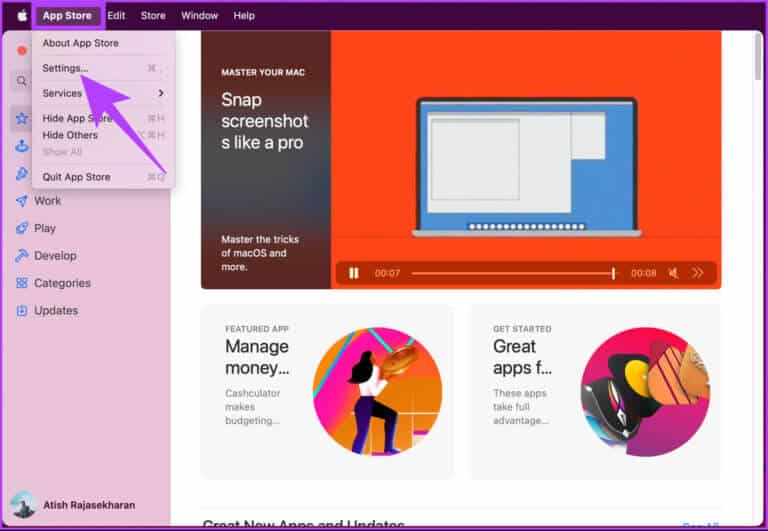Choose Quit App Store
The width and height of the screenshot is (768, 531).
coord(76,177)
